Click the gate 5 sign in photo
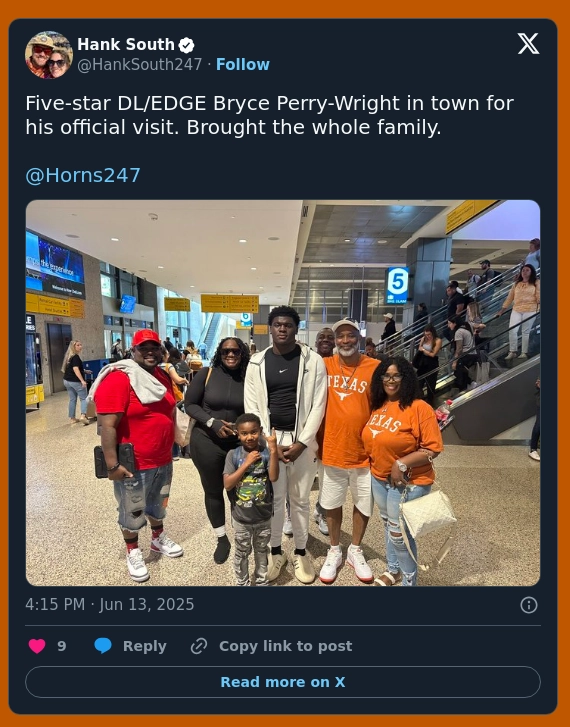The image size is (570, 727). [x=397, y=285]
